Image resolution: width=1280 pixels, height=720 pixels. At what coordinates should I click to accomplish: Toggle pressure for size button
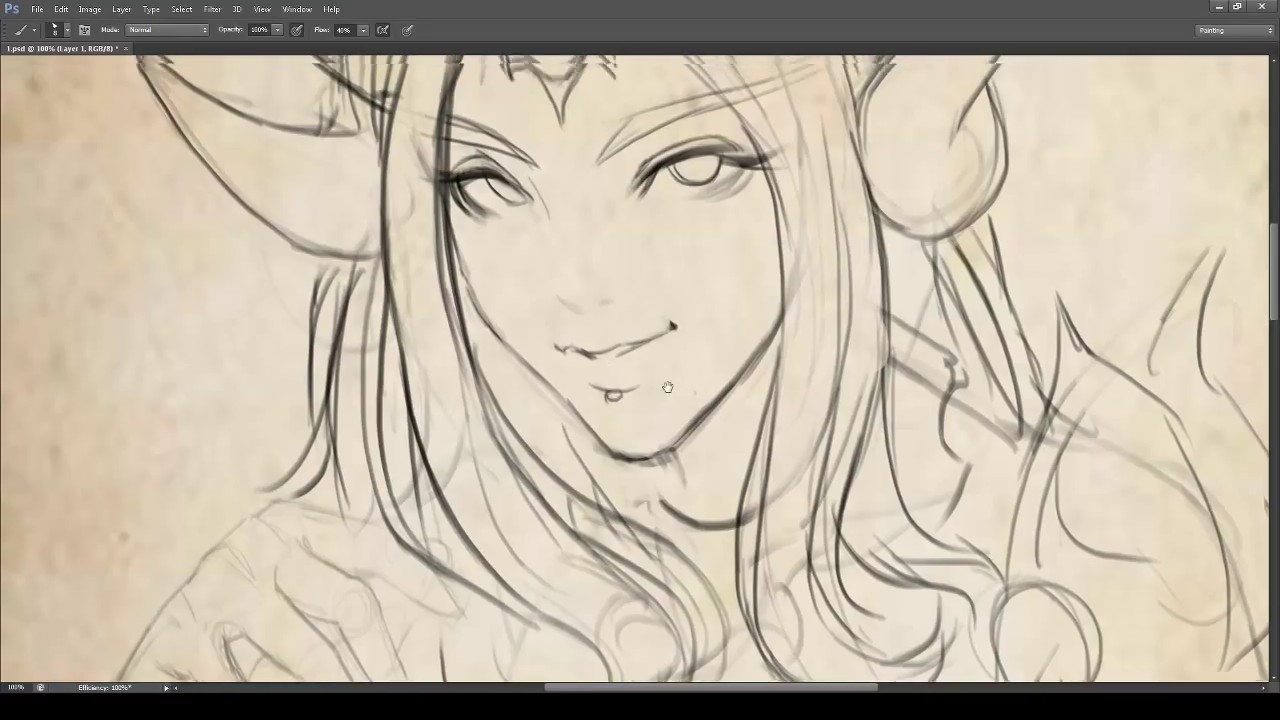tap(408, 30)
